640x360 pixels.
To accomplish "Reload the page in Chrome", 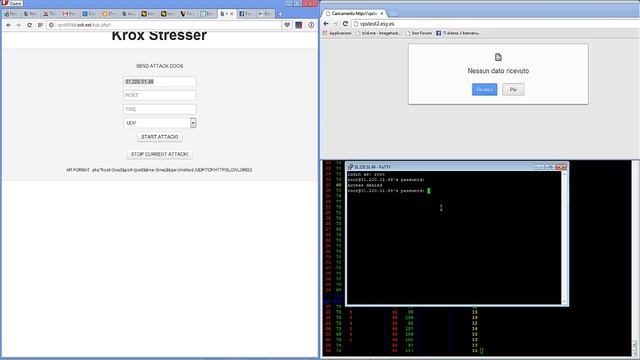I will (x=345, y=24).
